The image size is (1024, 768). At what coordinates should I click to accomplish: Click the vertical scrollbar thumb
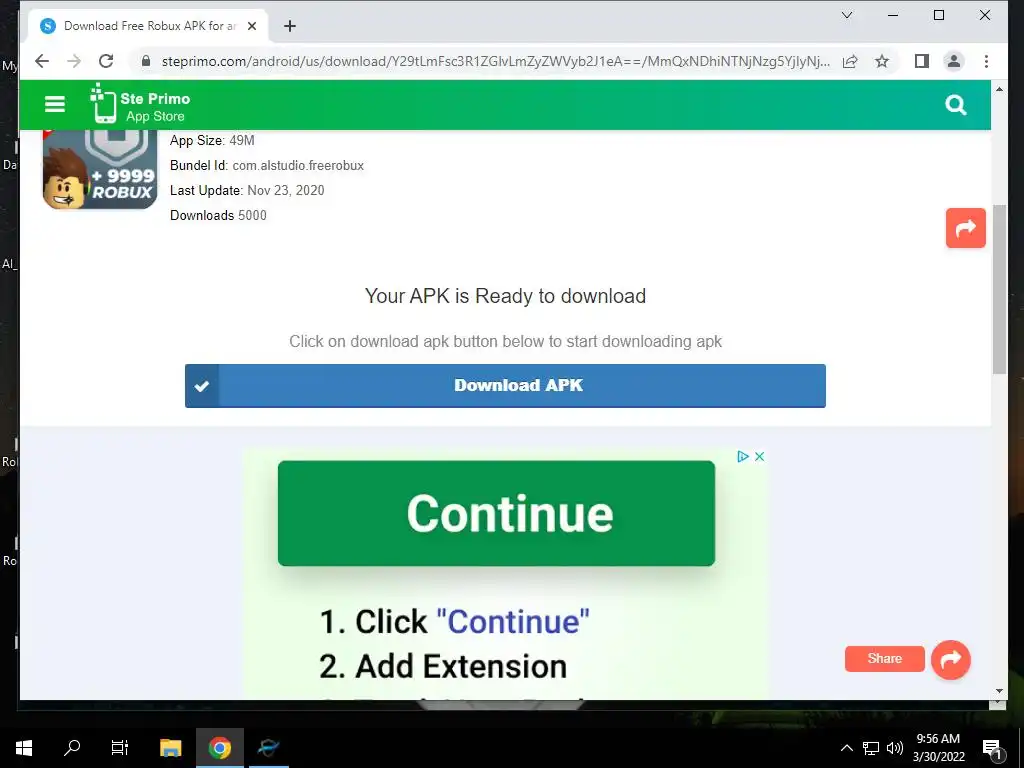[x=999, y=289]
